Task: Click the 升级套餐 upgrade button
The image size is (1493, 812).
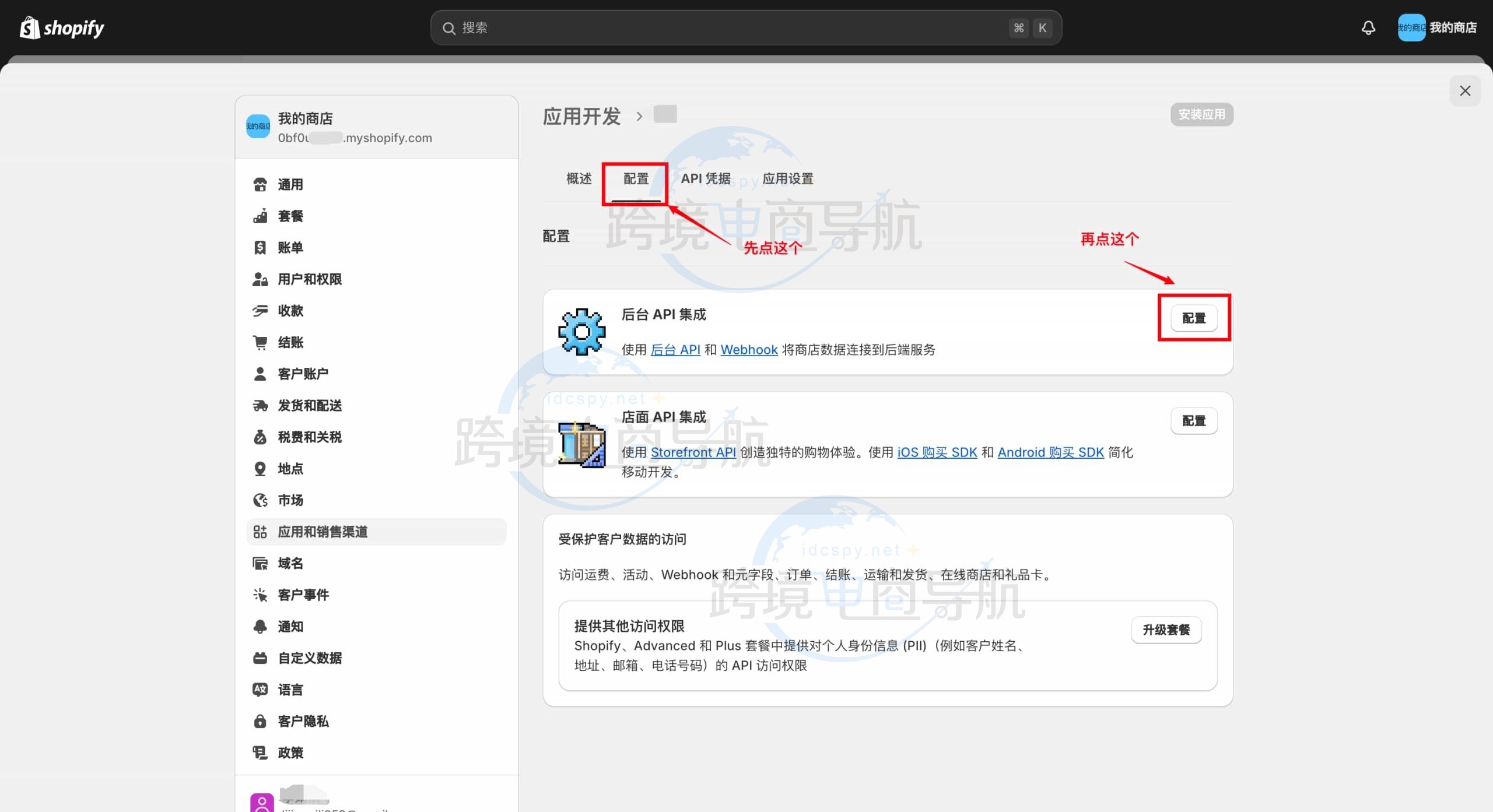Action: [x=1166, y=630]
